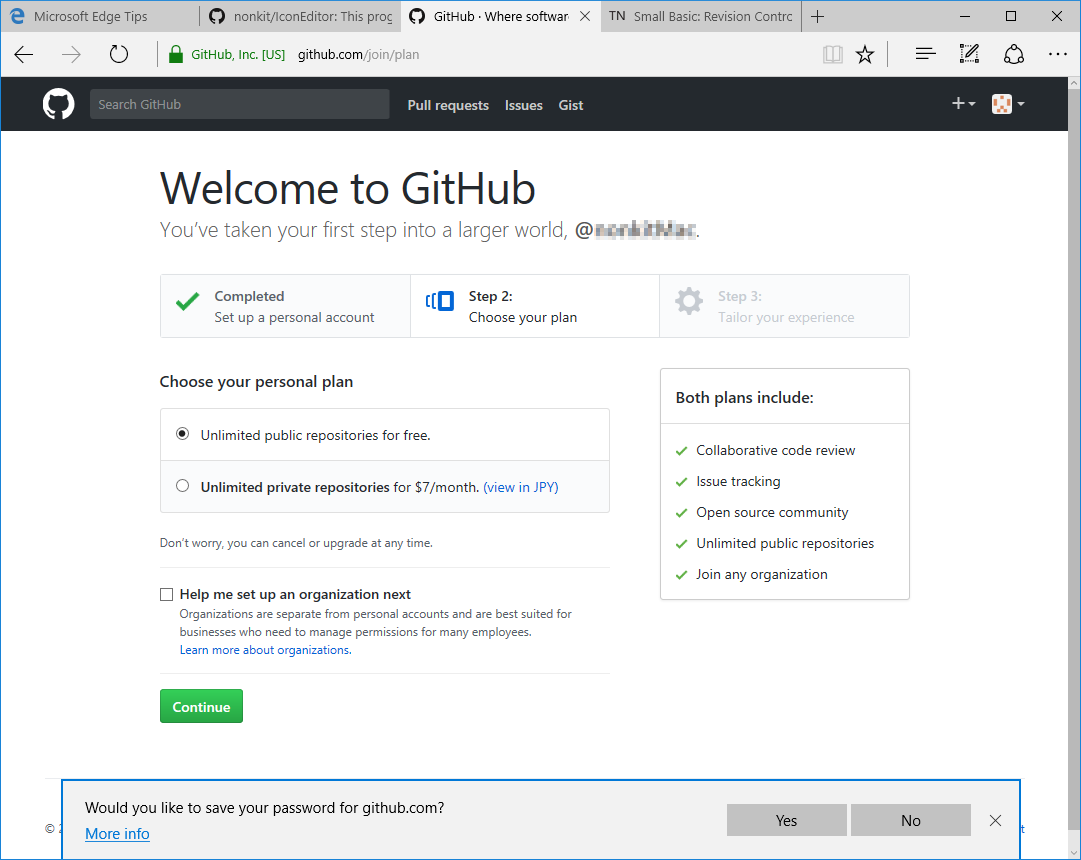Expand the plus create-new dropdown
The width and height of the screenshot is (1081, 860).
tap(963, 103)
